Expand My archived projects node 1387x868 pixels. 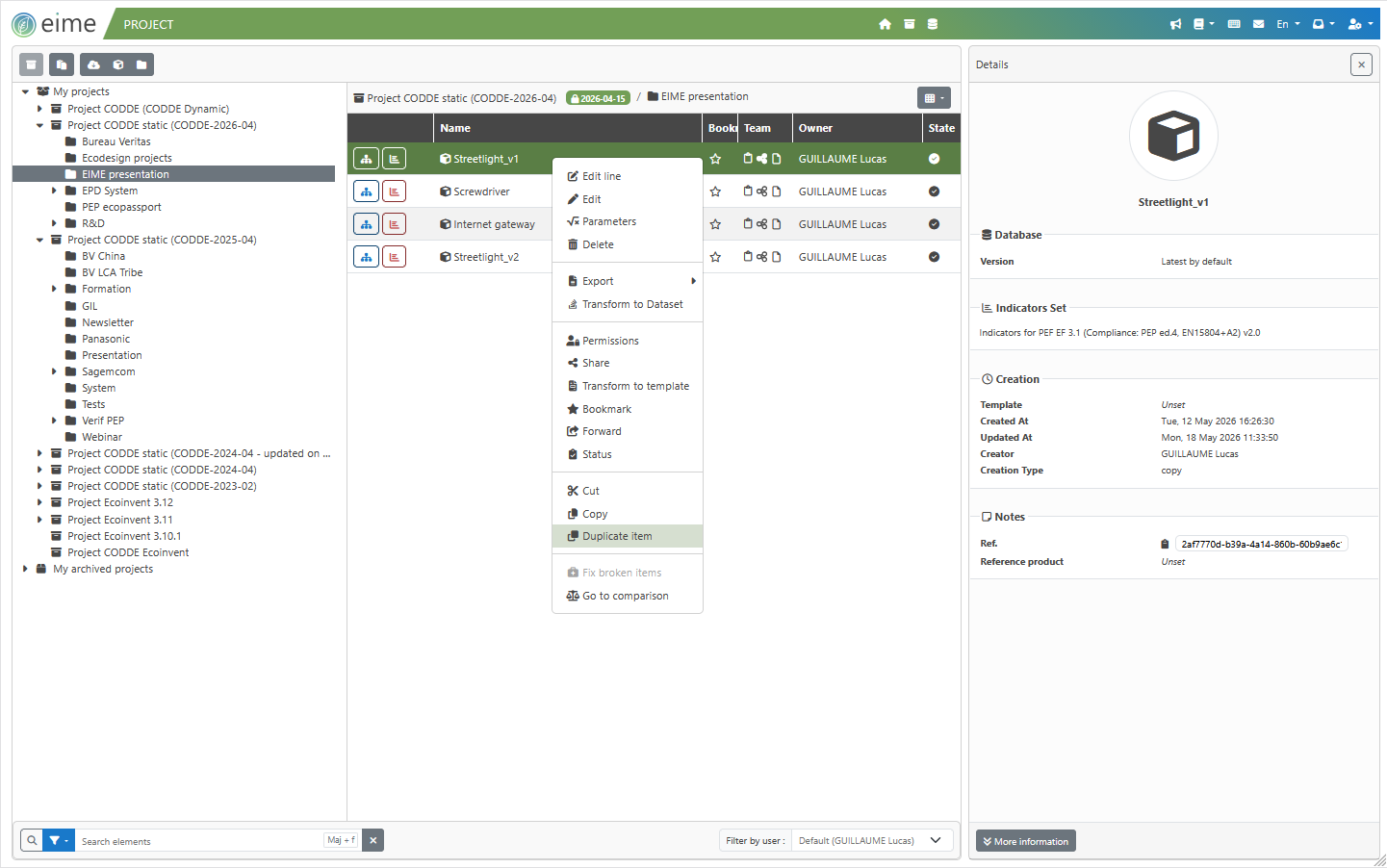[25, 569]
